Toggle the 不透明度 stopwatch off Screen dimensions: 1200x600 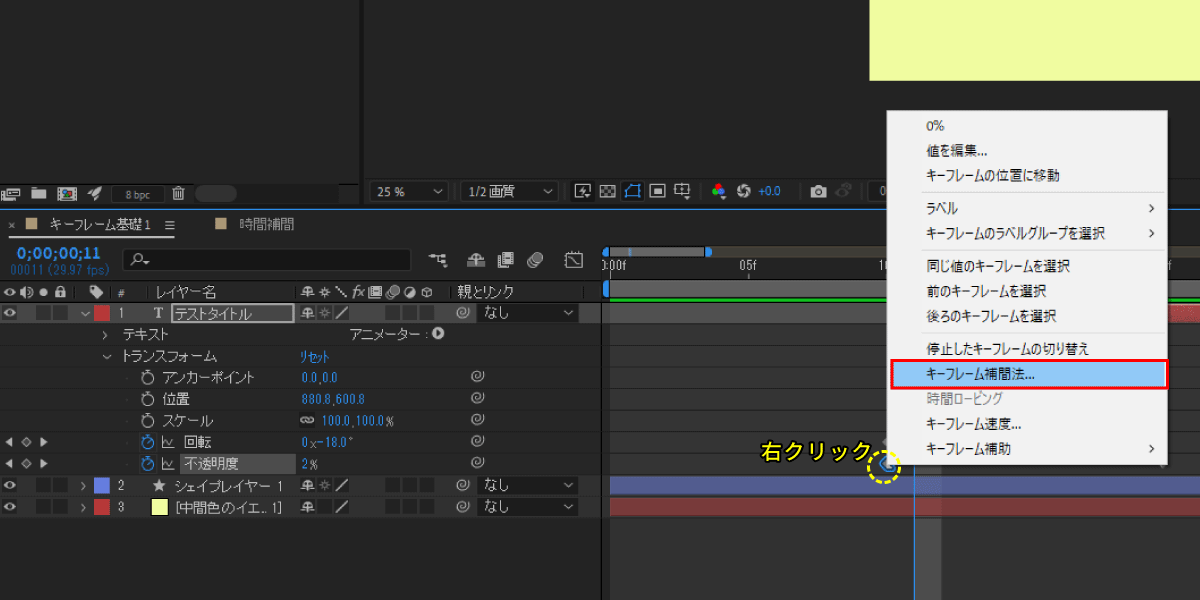tap(148, 463)
